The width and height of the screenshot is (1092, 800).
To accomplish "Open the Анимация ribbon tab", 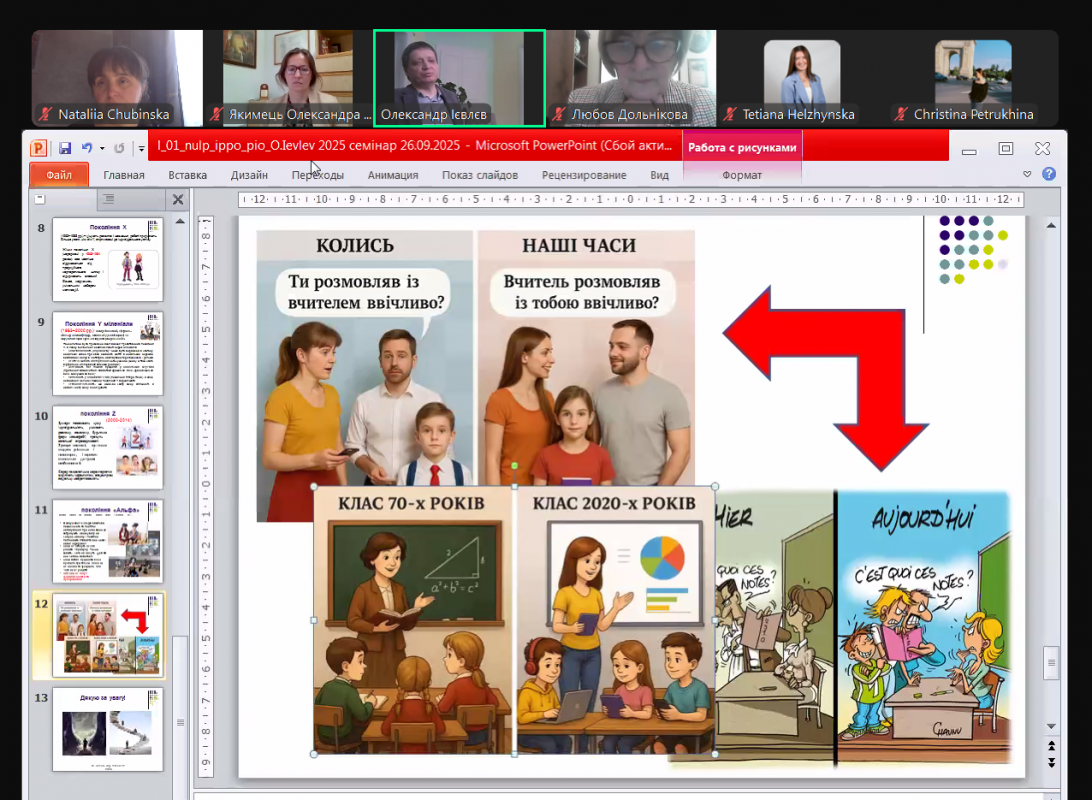I will click(x=393, y=175).
